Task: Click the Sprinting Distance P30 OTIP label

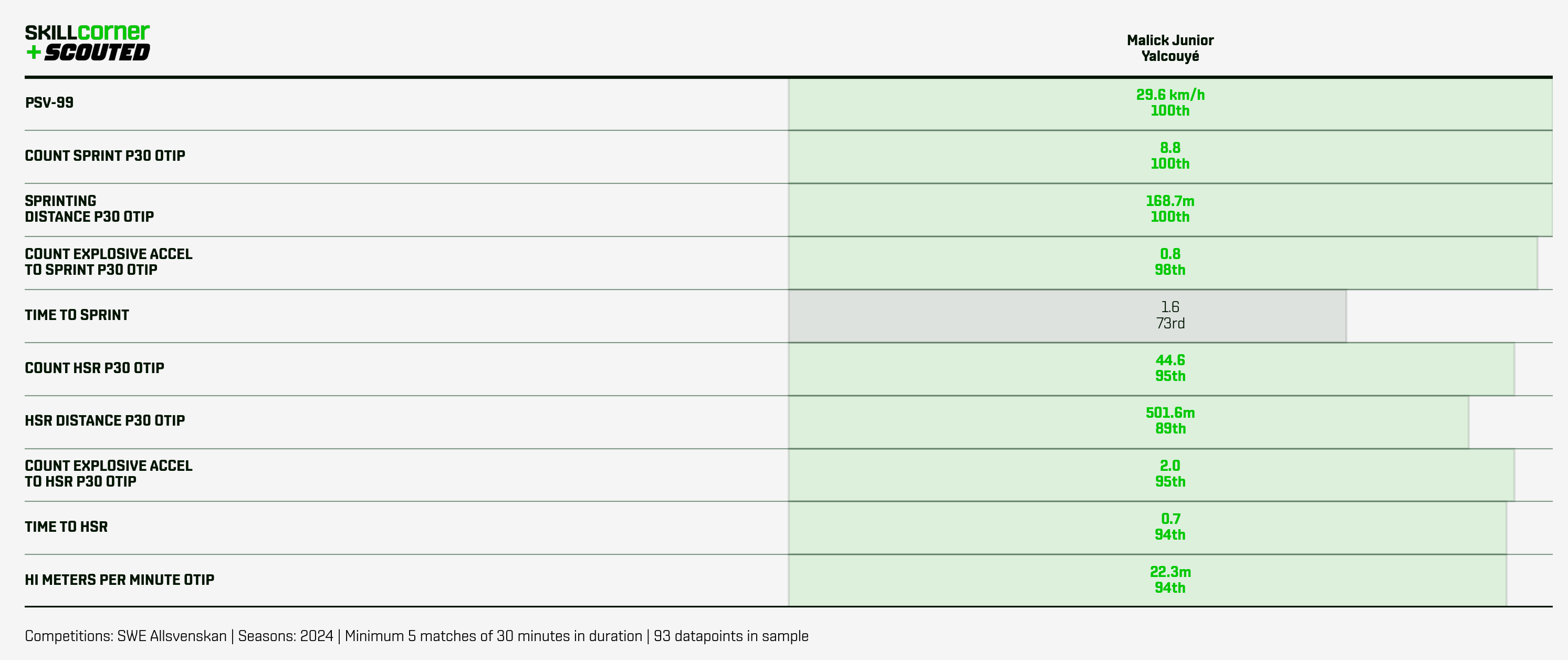Action: 89,209
